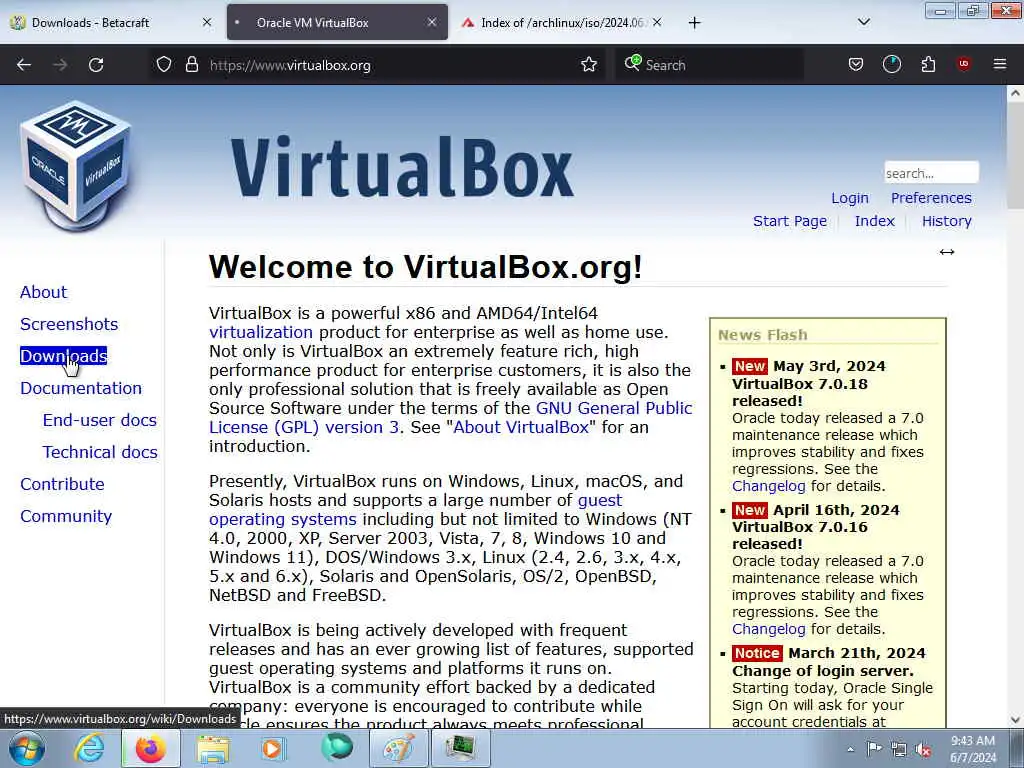Image resolution: width=1024 pixels, height=768 pixels.
Task: Click the monitor app taskbar icon
Action: click(x=462, y=748)
